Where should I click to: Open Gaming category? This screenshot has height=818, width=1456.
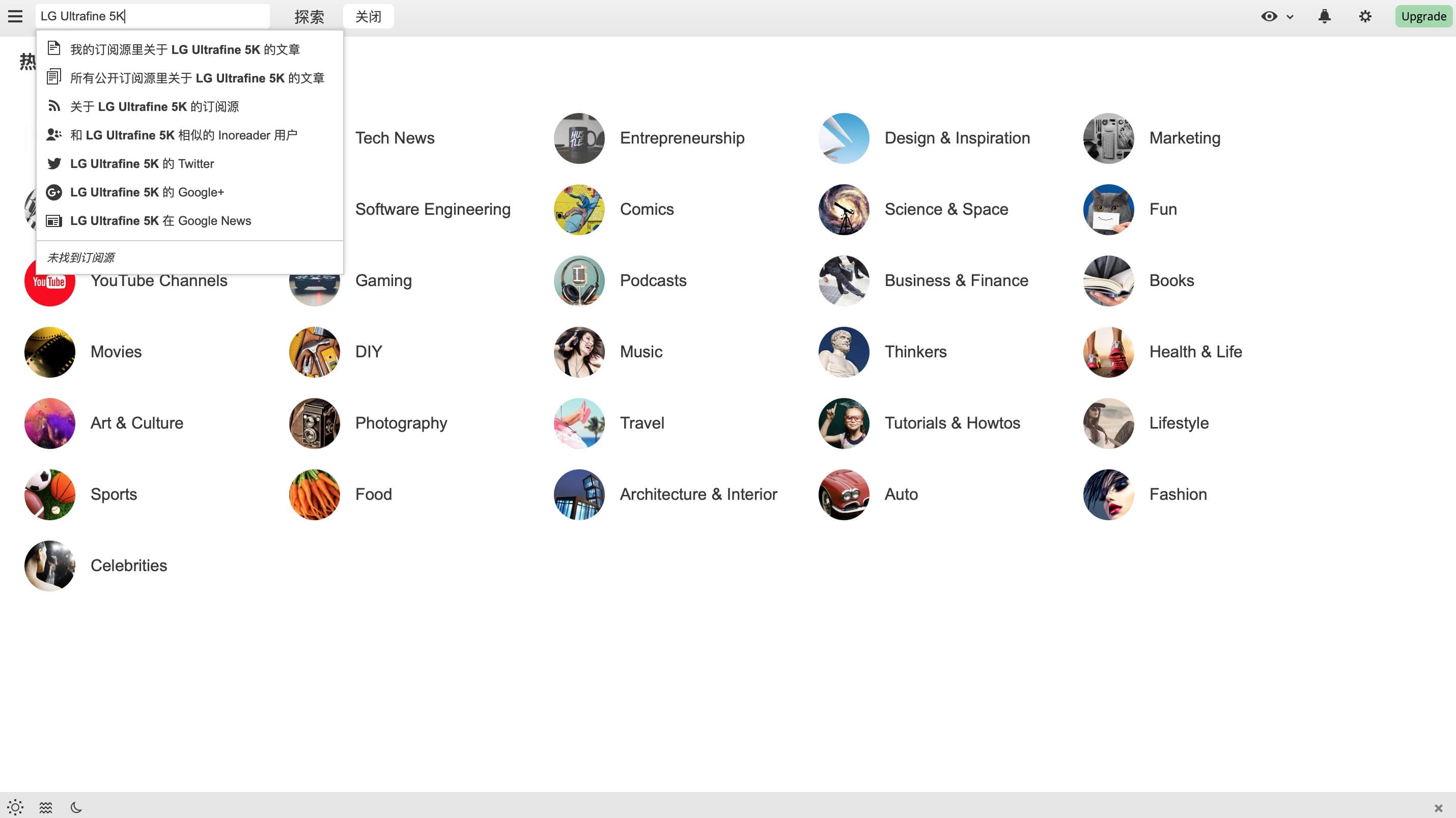pyautogui.click(x=383, y=281)
